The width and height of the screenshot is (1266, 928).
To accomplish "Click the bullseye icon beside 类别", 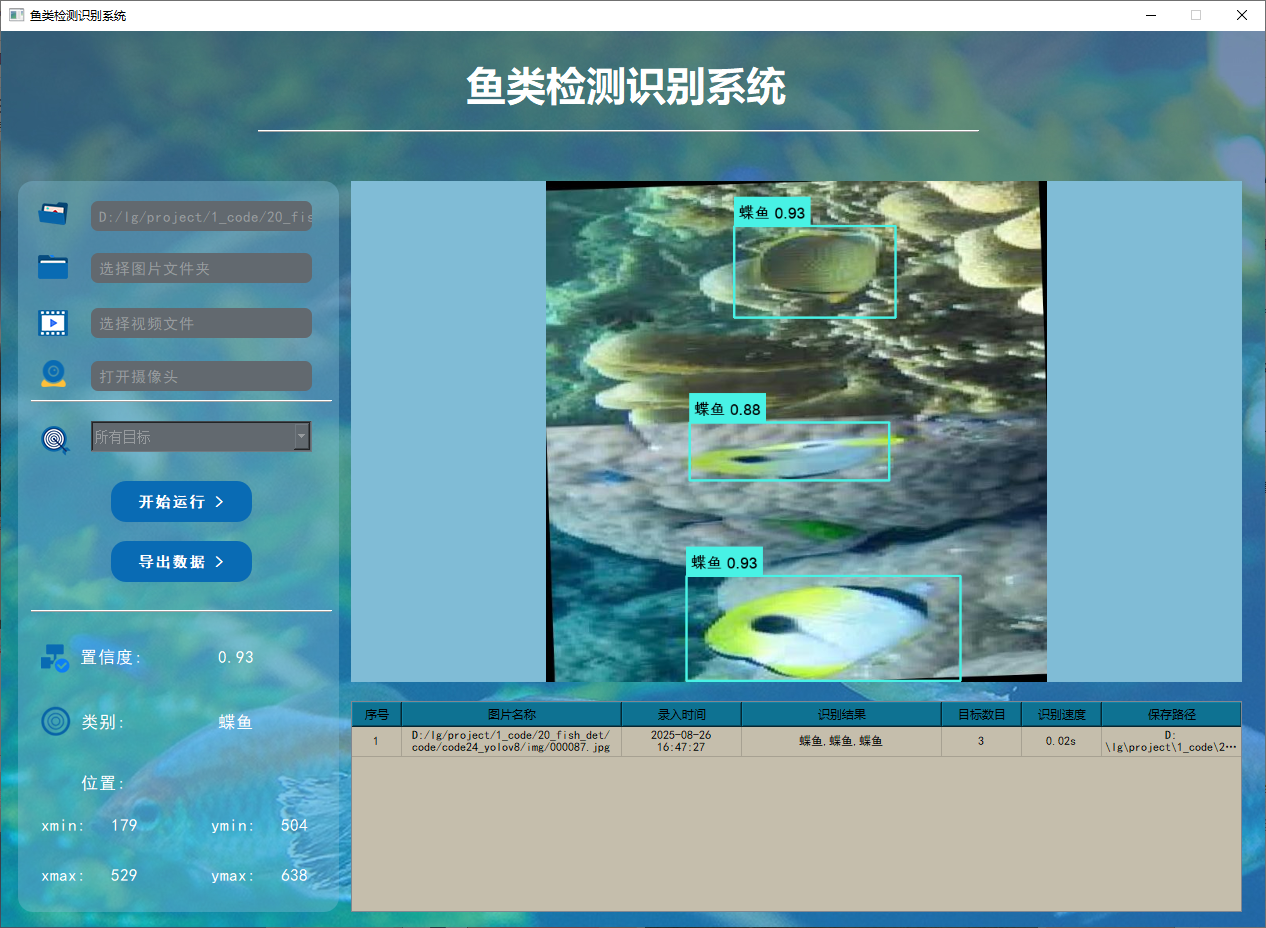I will 55,721.
